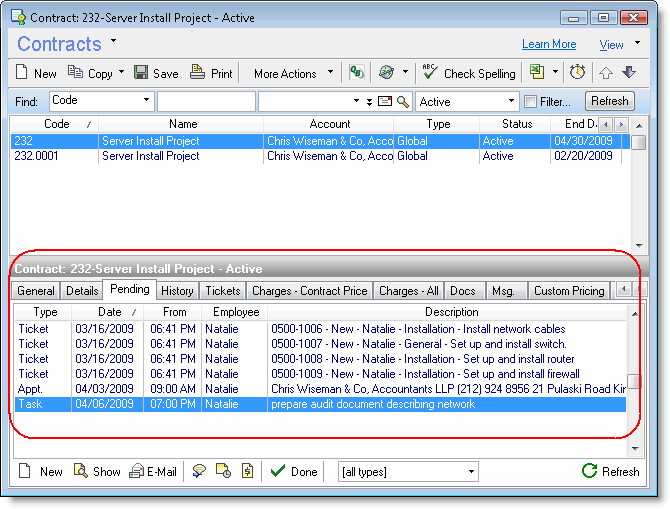Image resolution: width=670 pixels, height=509 pixels.
Task: Click the search text field next to Code
Action: pos(206,102)
